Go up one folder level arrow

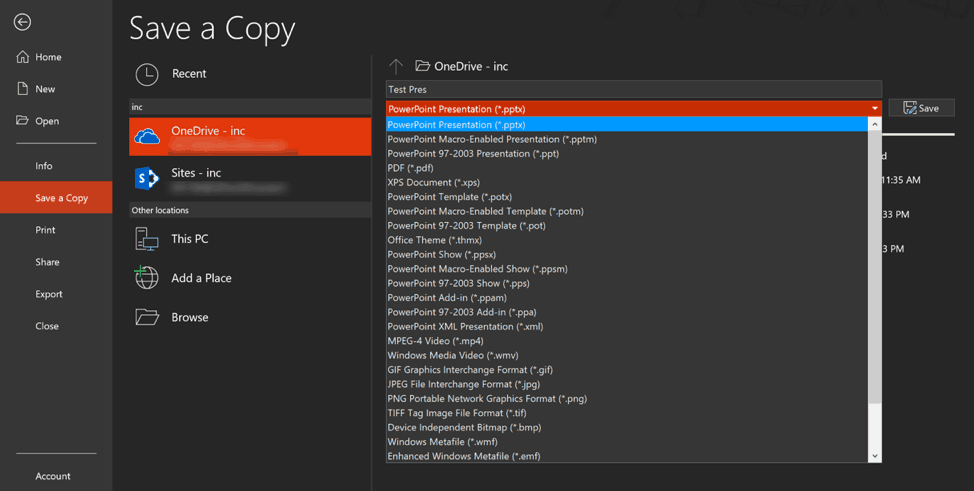pos(396,67)
